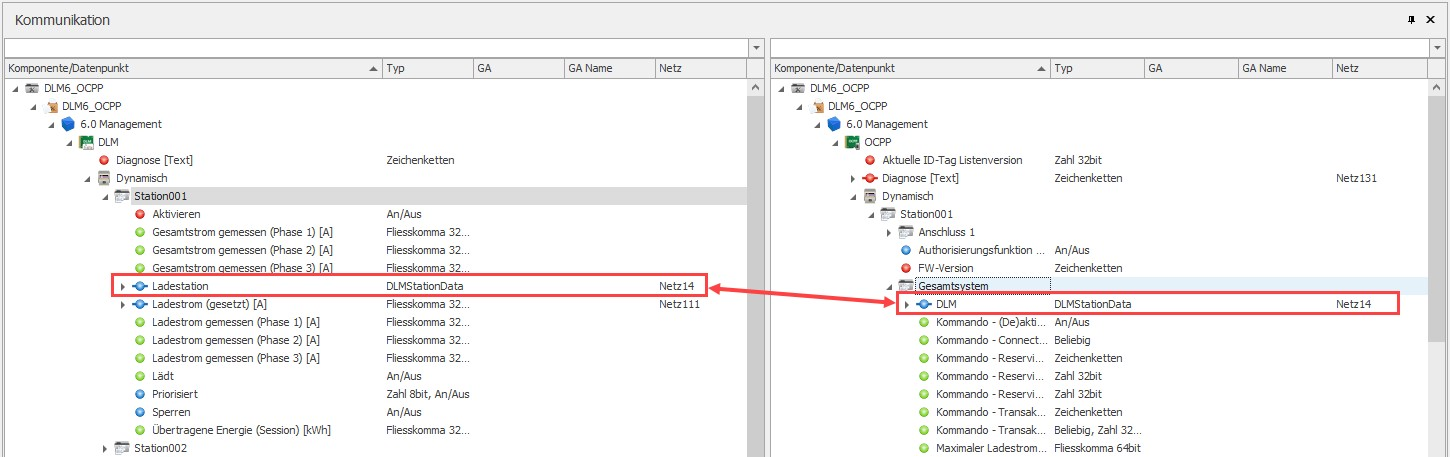
Task: Collapse the Gesamtsystem node
Action: [x=889, y=286]
